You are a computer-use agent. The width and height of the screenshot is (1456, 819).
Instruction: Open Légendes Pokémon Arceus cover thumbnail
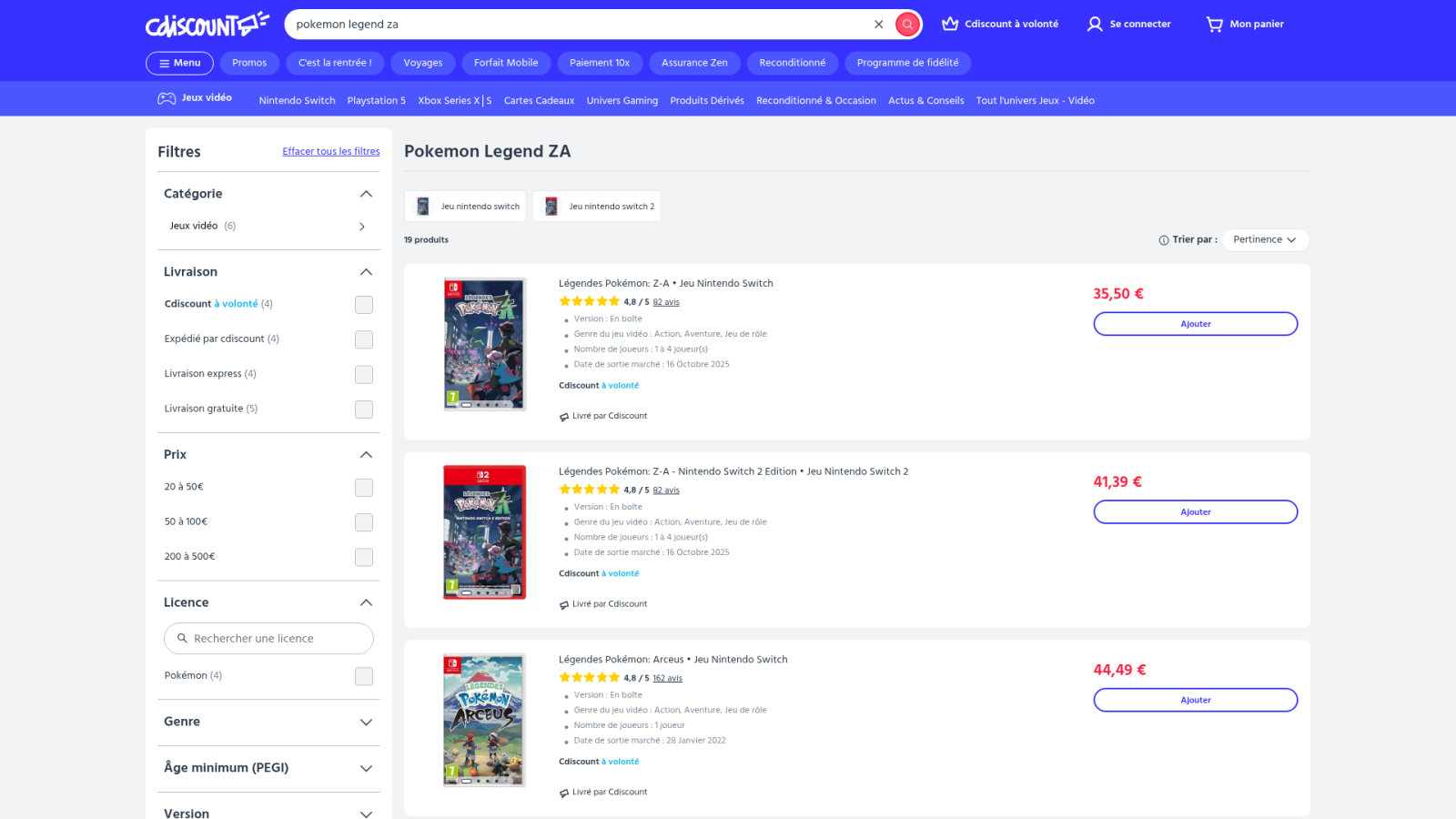[x=484, y=721]
